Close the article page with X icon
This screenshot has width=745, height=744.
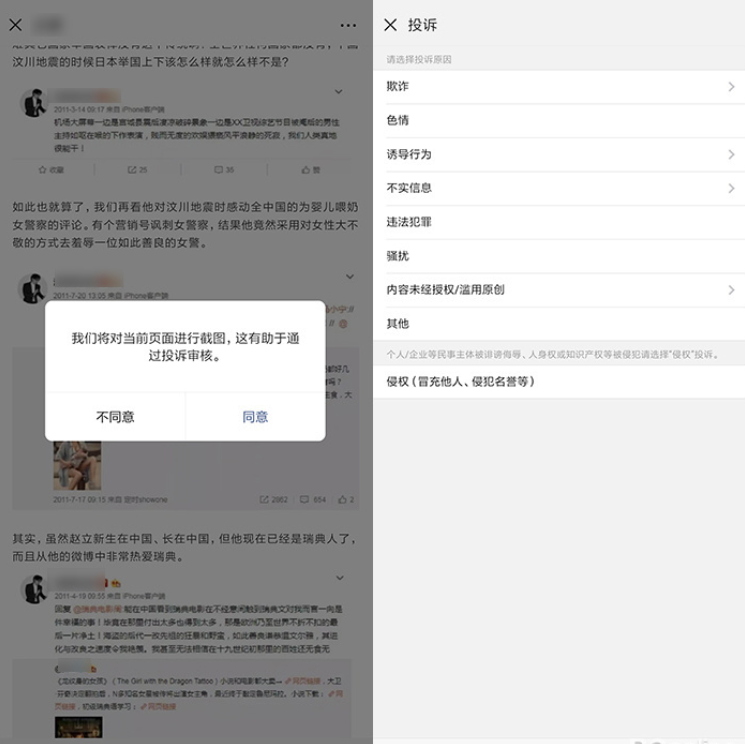pos(15,25)
